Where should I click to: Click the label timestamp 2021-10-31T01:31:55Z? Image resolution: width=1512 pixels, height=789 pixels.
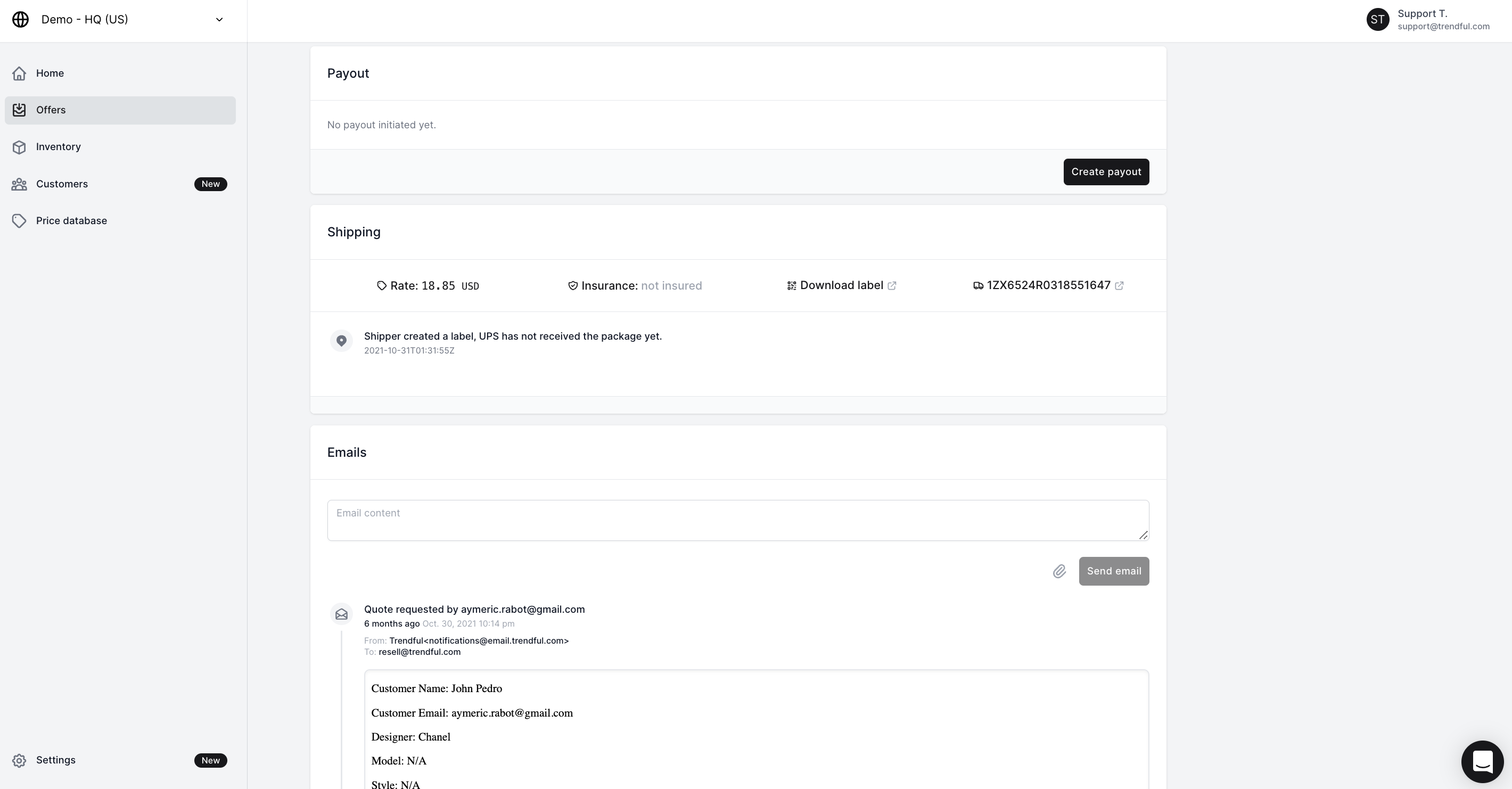tap(409, 350)
